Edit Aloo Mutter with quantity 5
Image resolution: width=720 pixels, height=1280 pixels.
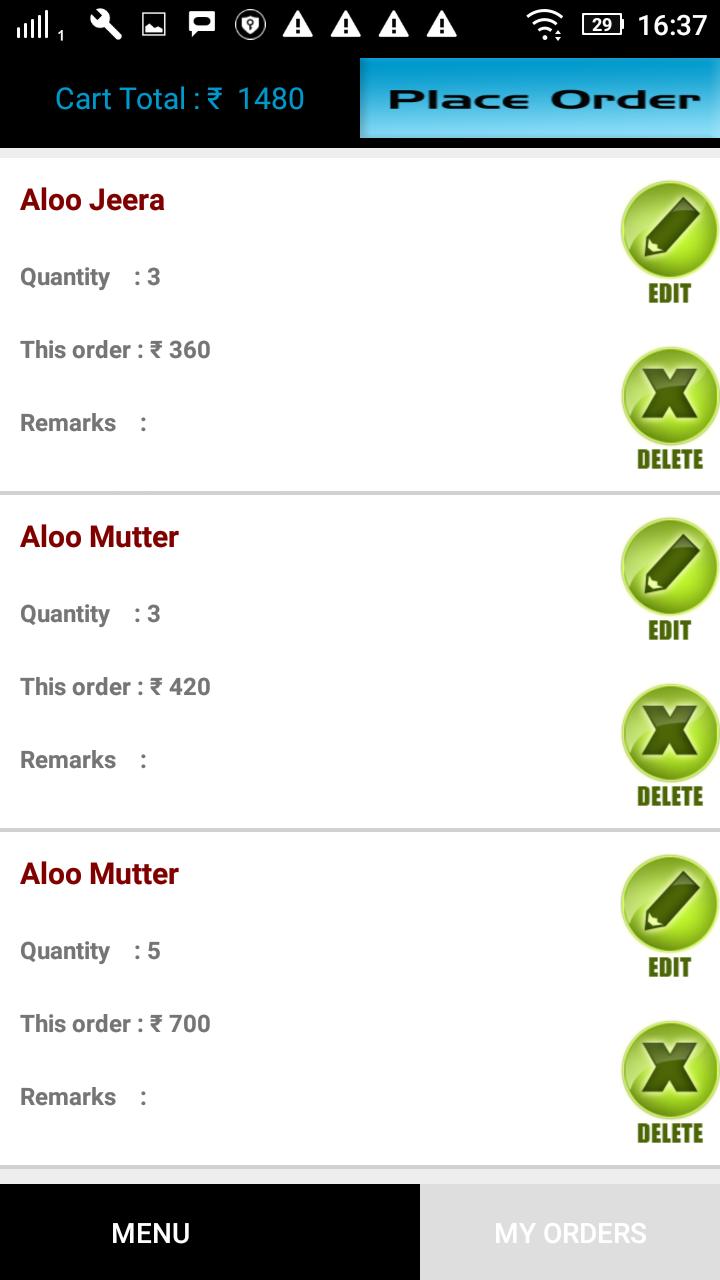point(669,916)
